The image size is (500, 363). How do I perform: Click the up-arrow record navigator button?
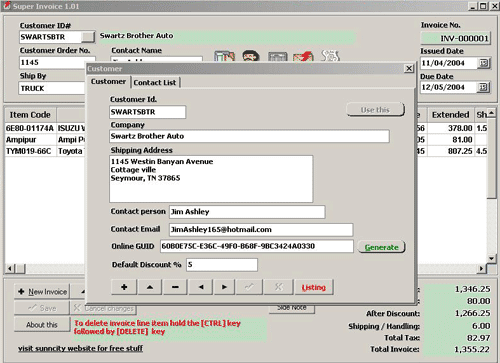(150, 287)
